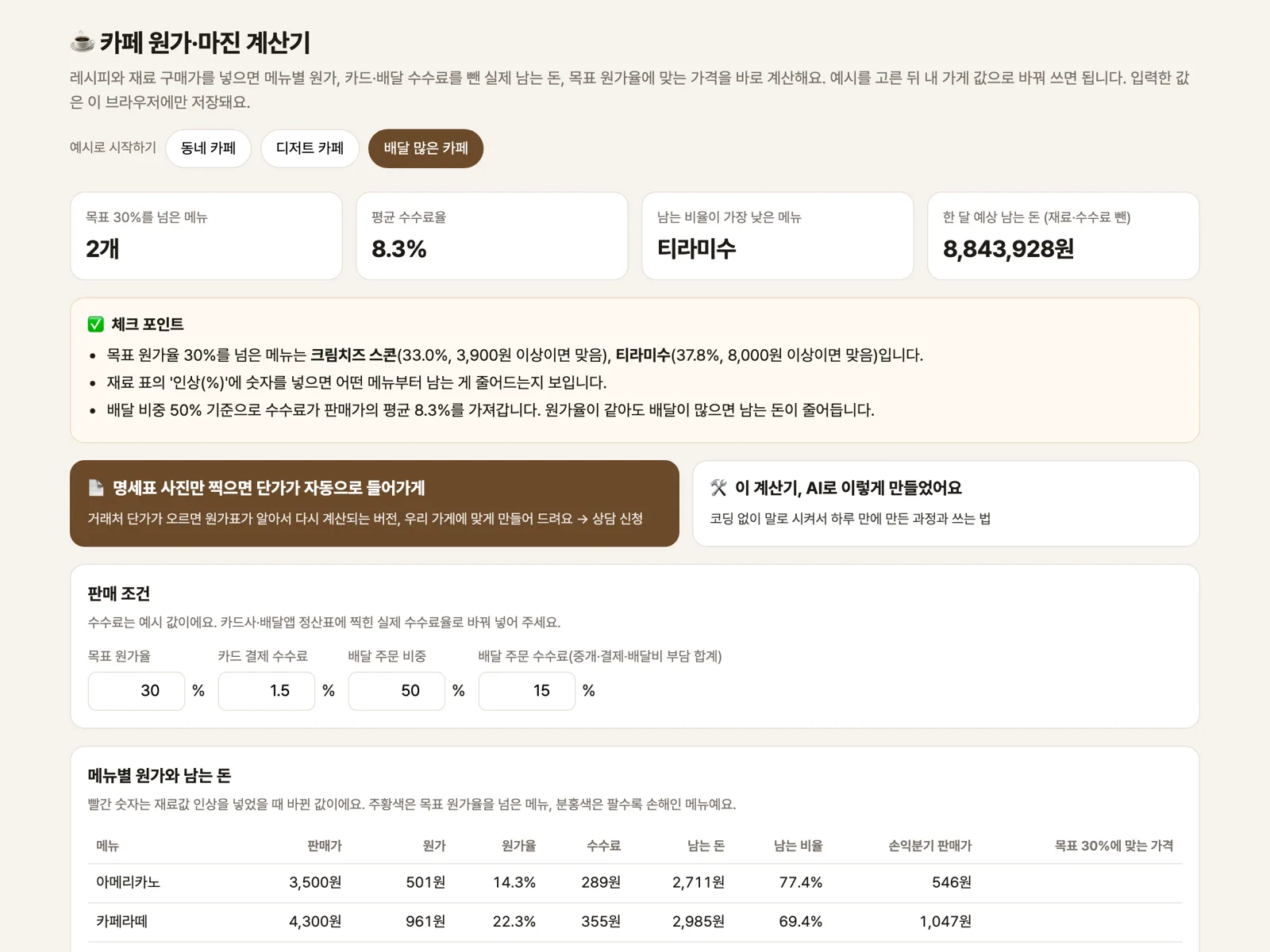Click the 목표 원가율 input field
The image size is (1270, 952).
click(137, 691)
